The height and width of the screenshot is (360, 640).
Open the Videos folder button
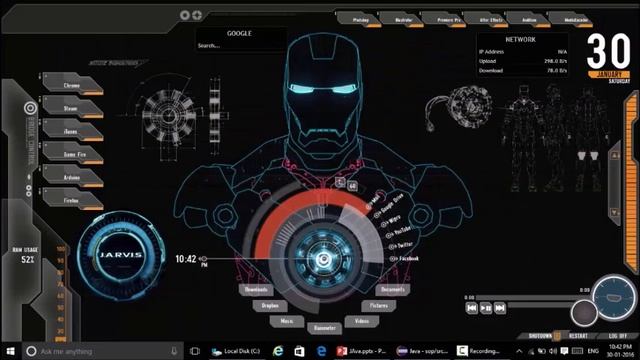click(362, 321)
